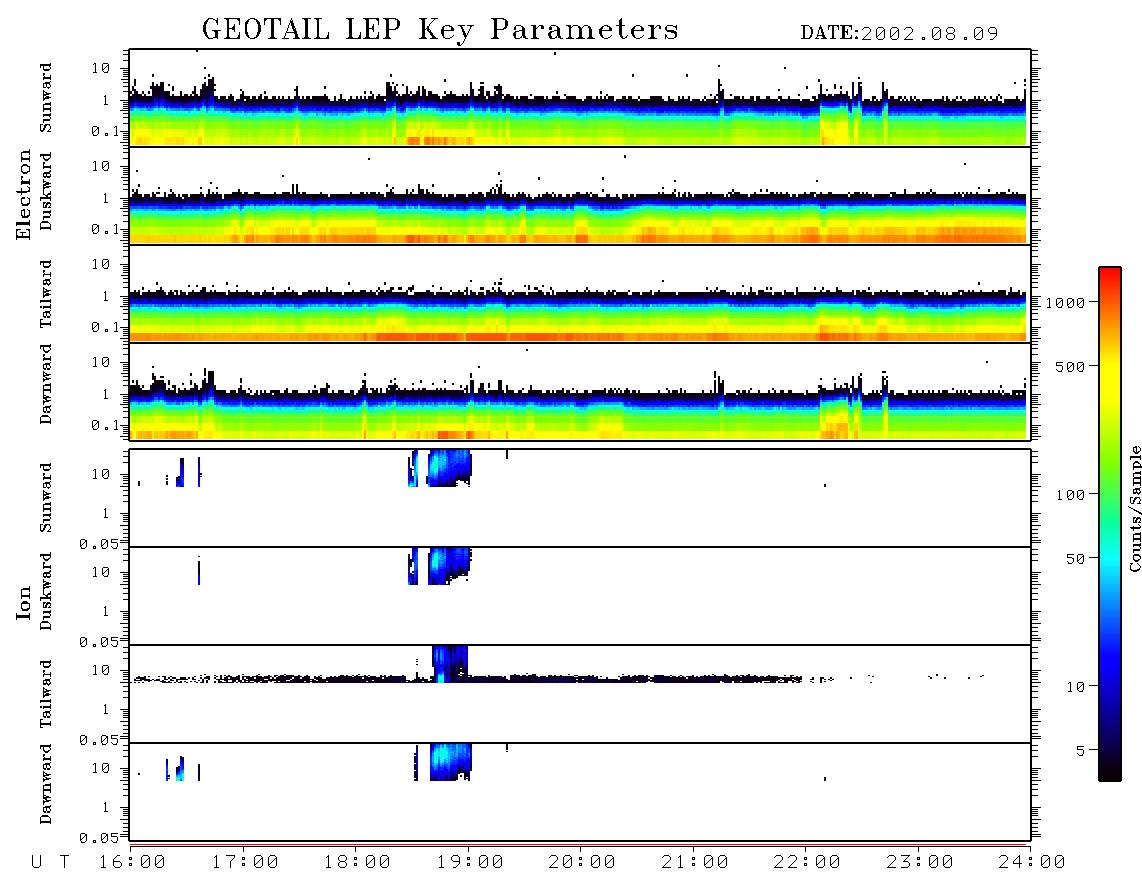Click the Electron Dawnward spectrogram panel
1142x880 pixels.
pyautogui.click(x=580, y=391)
